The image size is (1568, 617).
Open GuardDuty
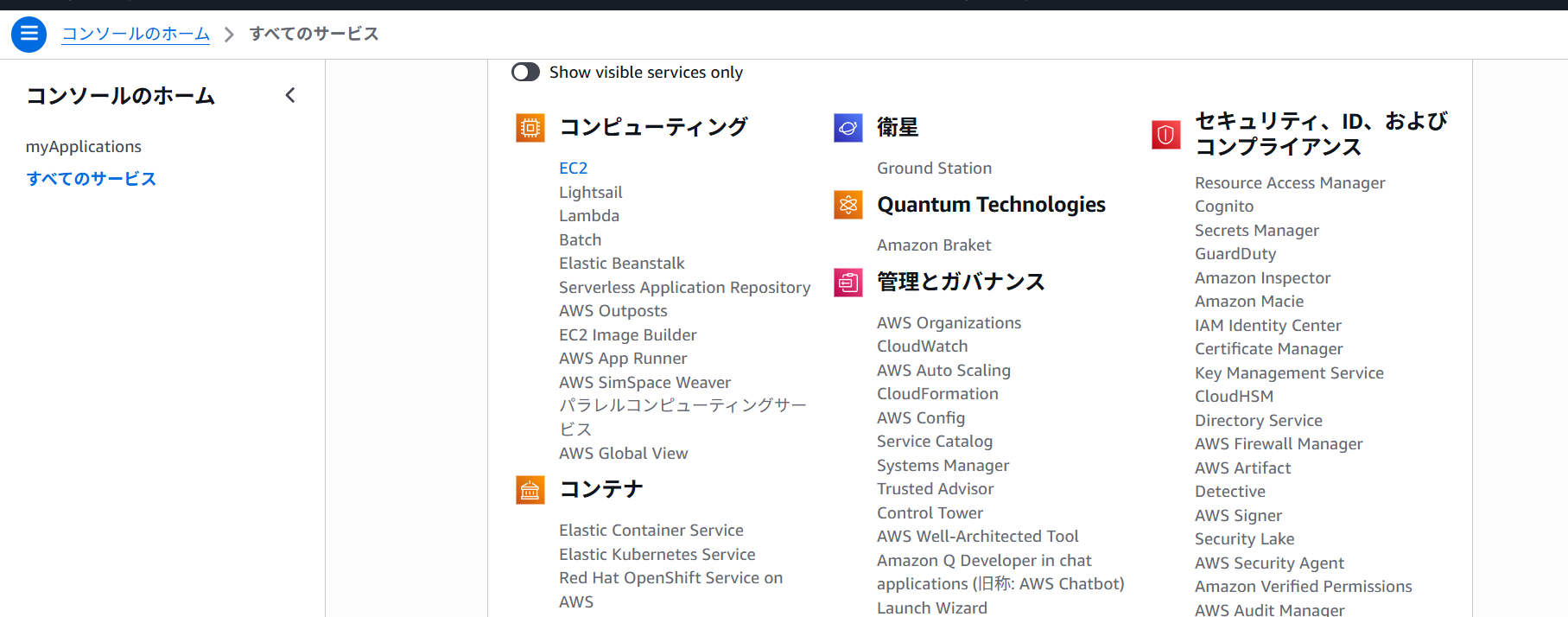tap(1235, 254)
